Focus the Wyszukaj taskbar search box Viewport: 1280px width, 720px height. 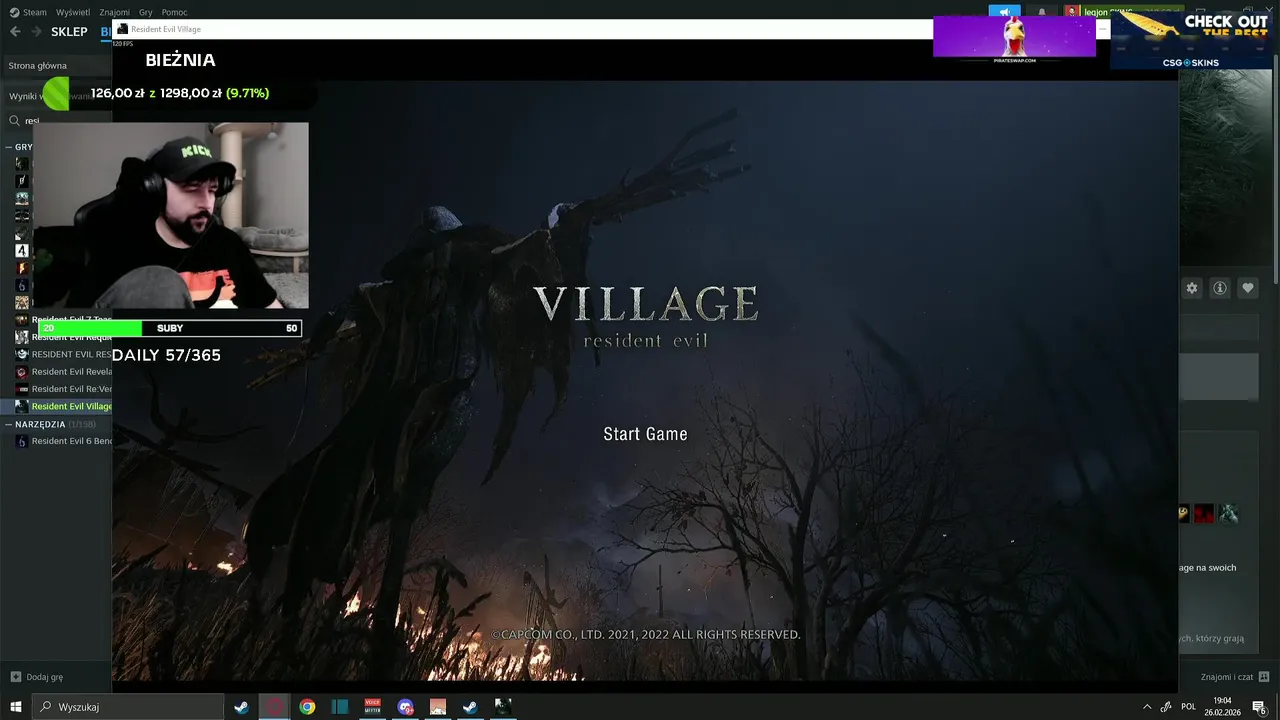point(128,707)
